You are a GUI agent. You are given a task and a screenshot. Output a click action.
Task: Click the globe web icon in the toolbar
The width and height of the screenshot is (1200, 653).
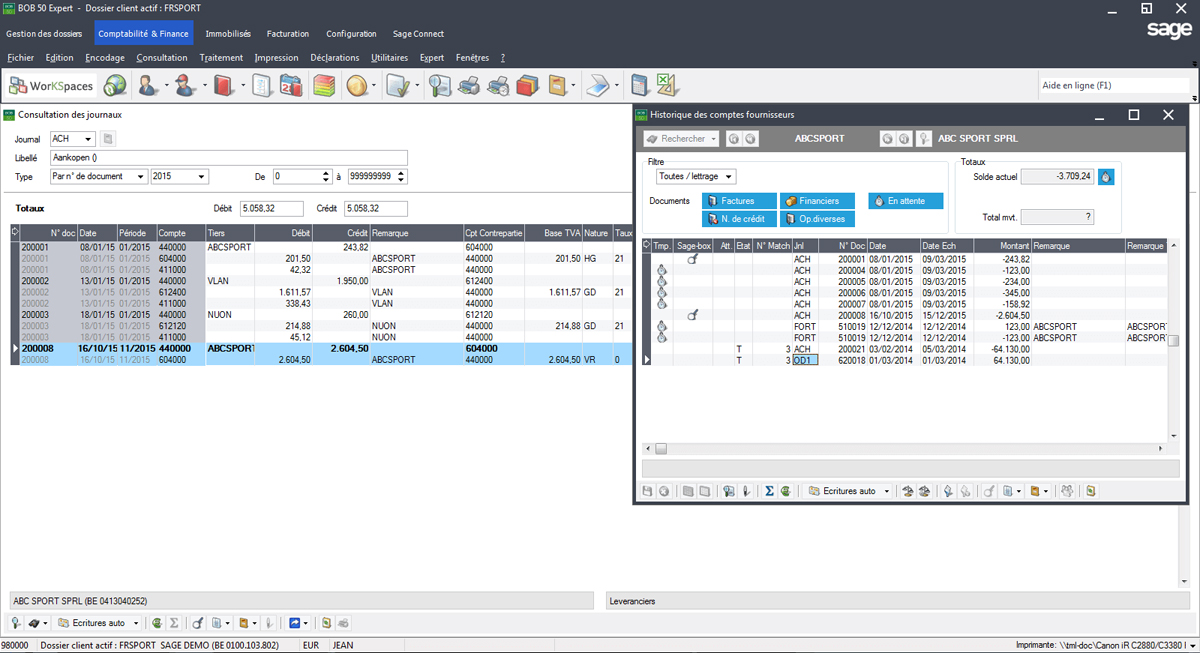point(115,86)
